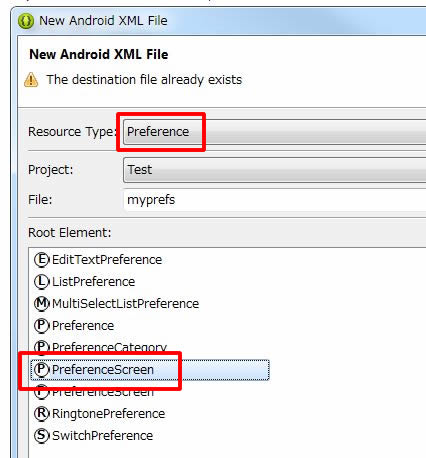426x458 pixels.
Task: Open the Resource Type dropdown showing Preference
Action: 275,132
